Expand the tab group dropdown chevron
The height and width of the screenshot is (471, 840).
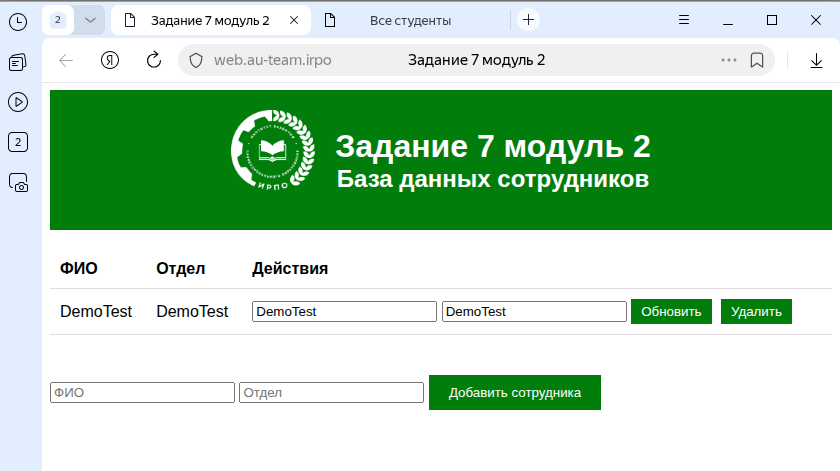coord(90,20)
